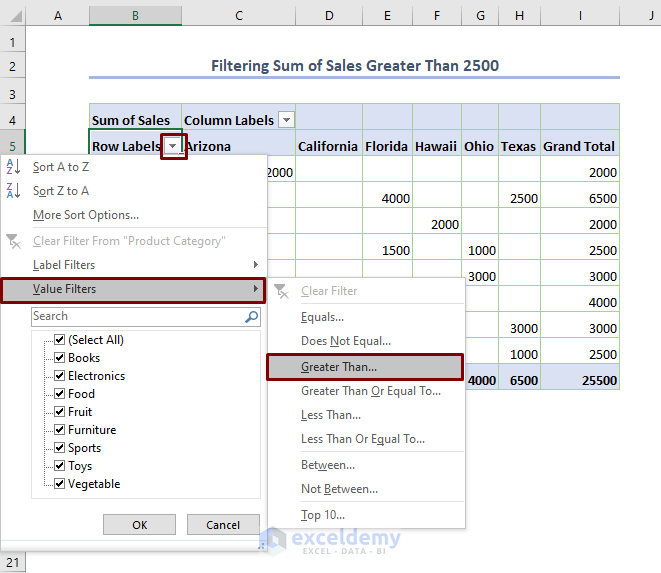Screen dimensions: 661x573
Task: Click the Search input field
Action: pos(135,316)
